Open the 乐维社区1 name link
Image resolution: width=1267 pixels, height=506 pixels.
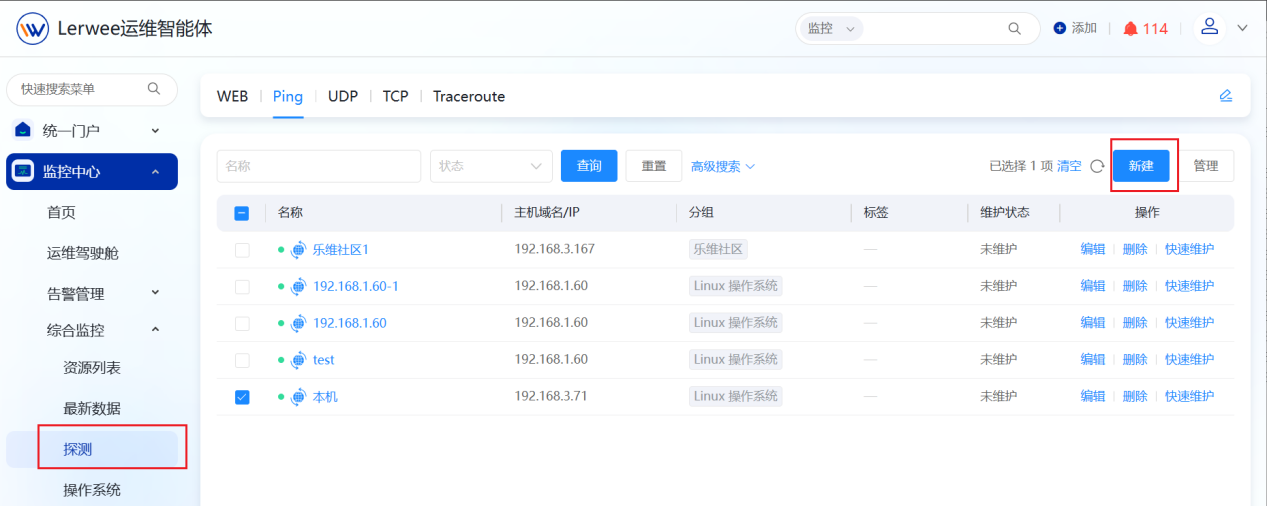[x=341, y=249]
